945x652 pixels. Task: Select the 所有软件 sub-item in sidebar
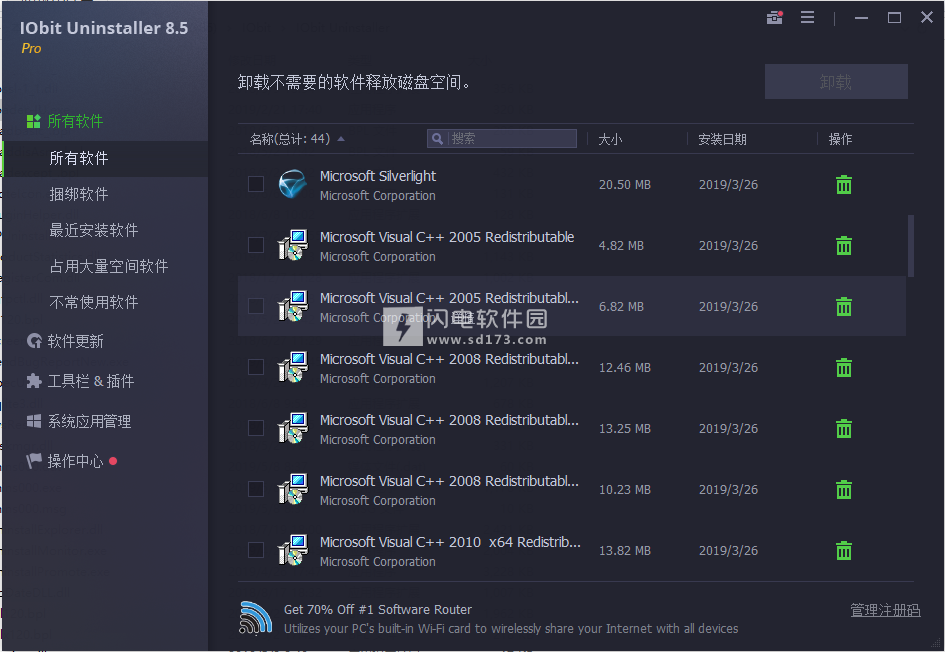105,158
